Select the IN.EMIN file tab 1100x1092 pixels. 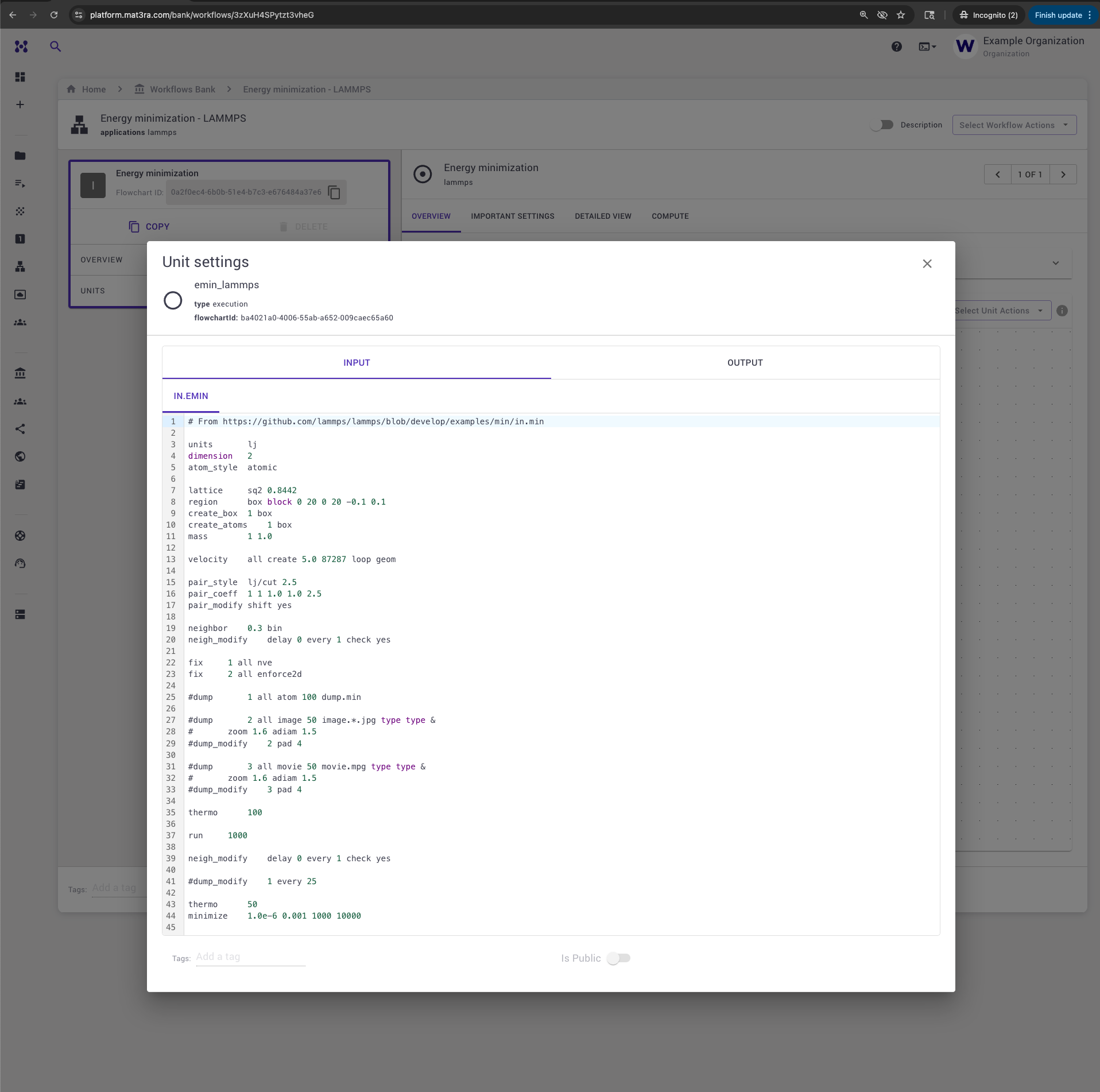[191, 396]
